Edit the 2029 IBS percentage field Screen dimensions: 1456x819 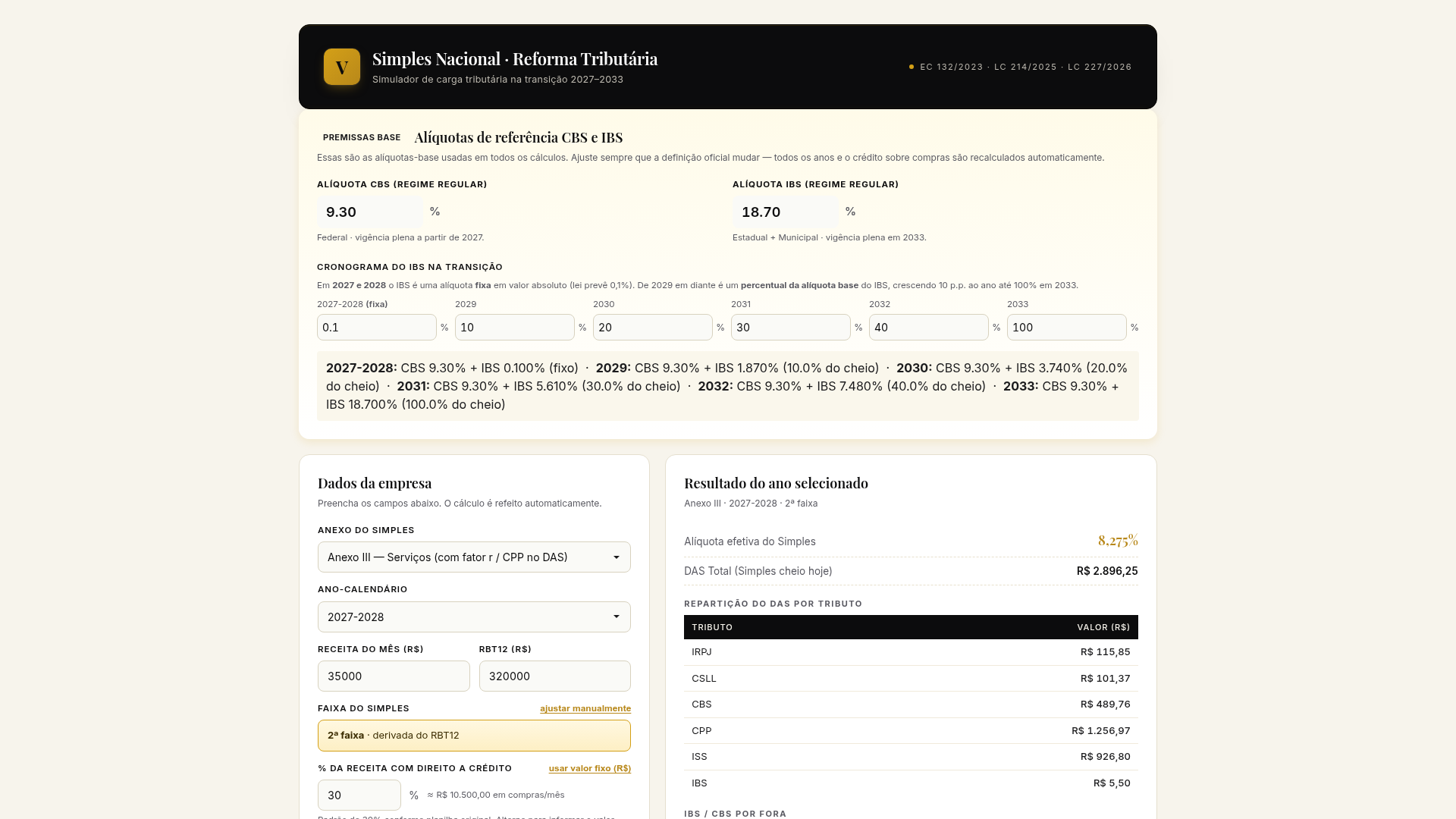click(x=515, y=328)
